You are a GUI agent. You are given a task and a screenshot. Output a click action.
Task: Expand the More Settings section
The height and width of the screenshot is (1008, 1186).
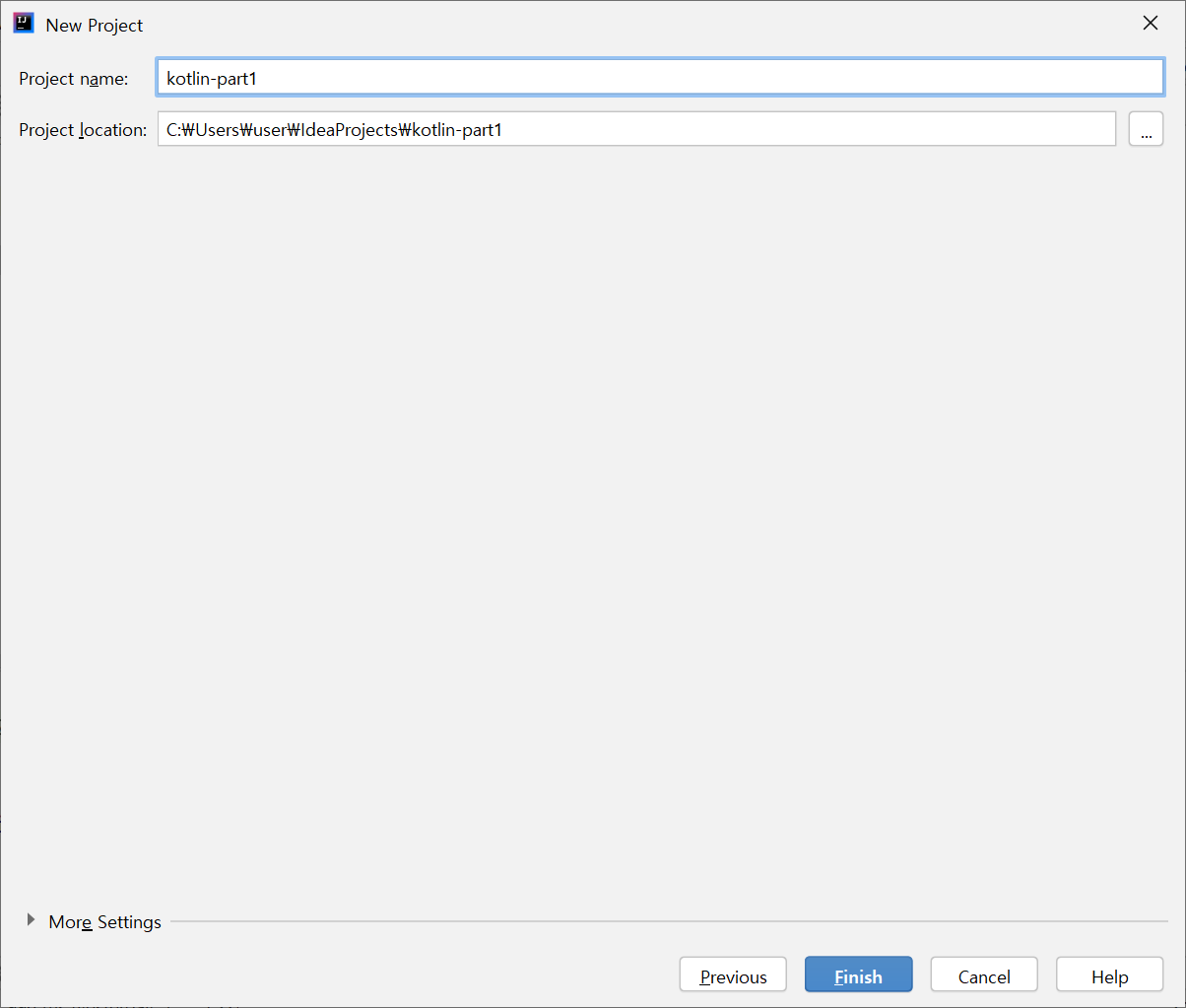95,922
